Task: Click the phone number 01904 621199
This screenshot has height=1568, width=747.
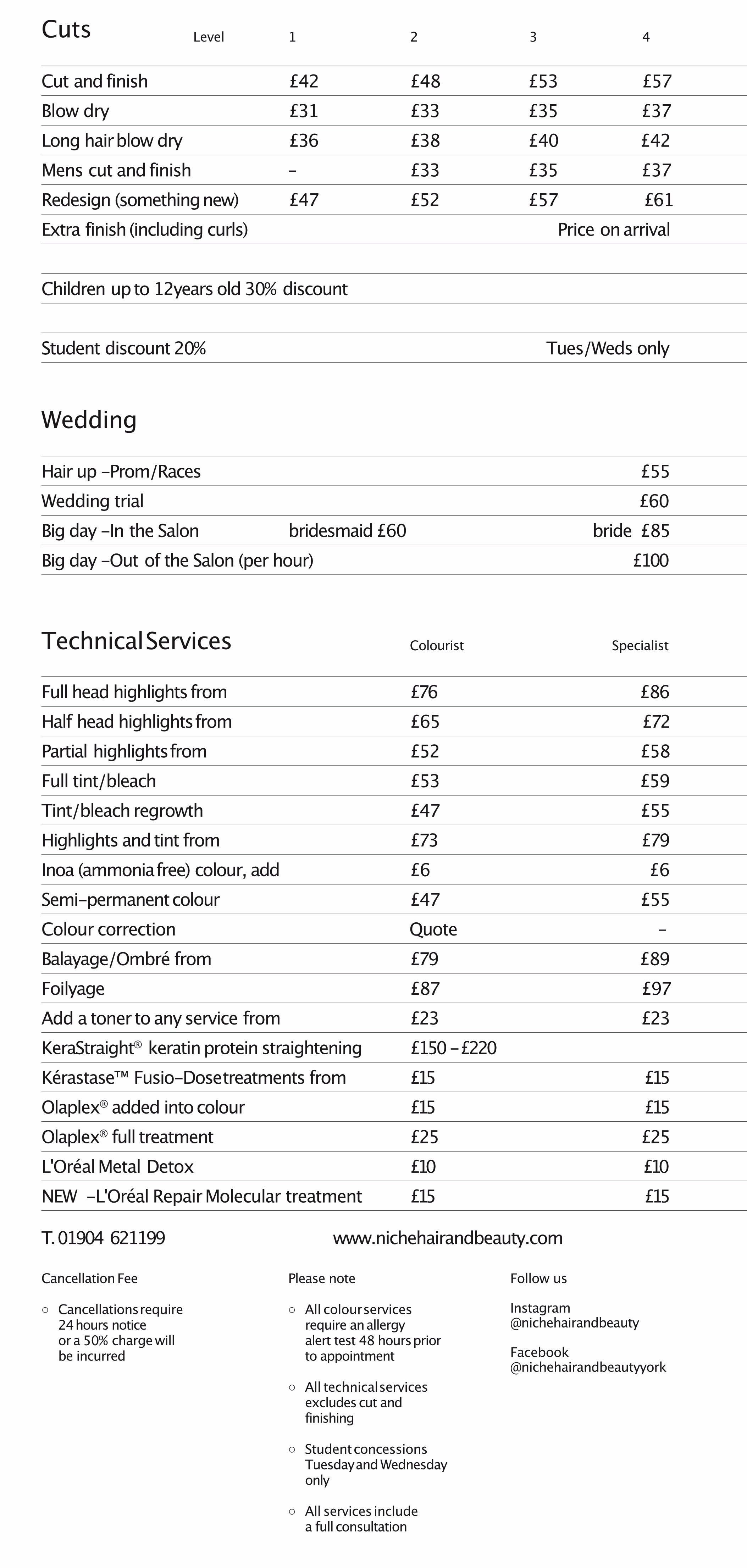Action: click(x=111, y=1237)
